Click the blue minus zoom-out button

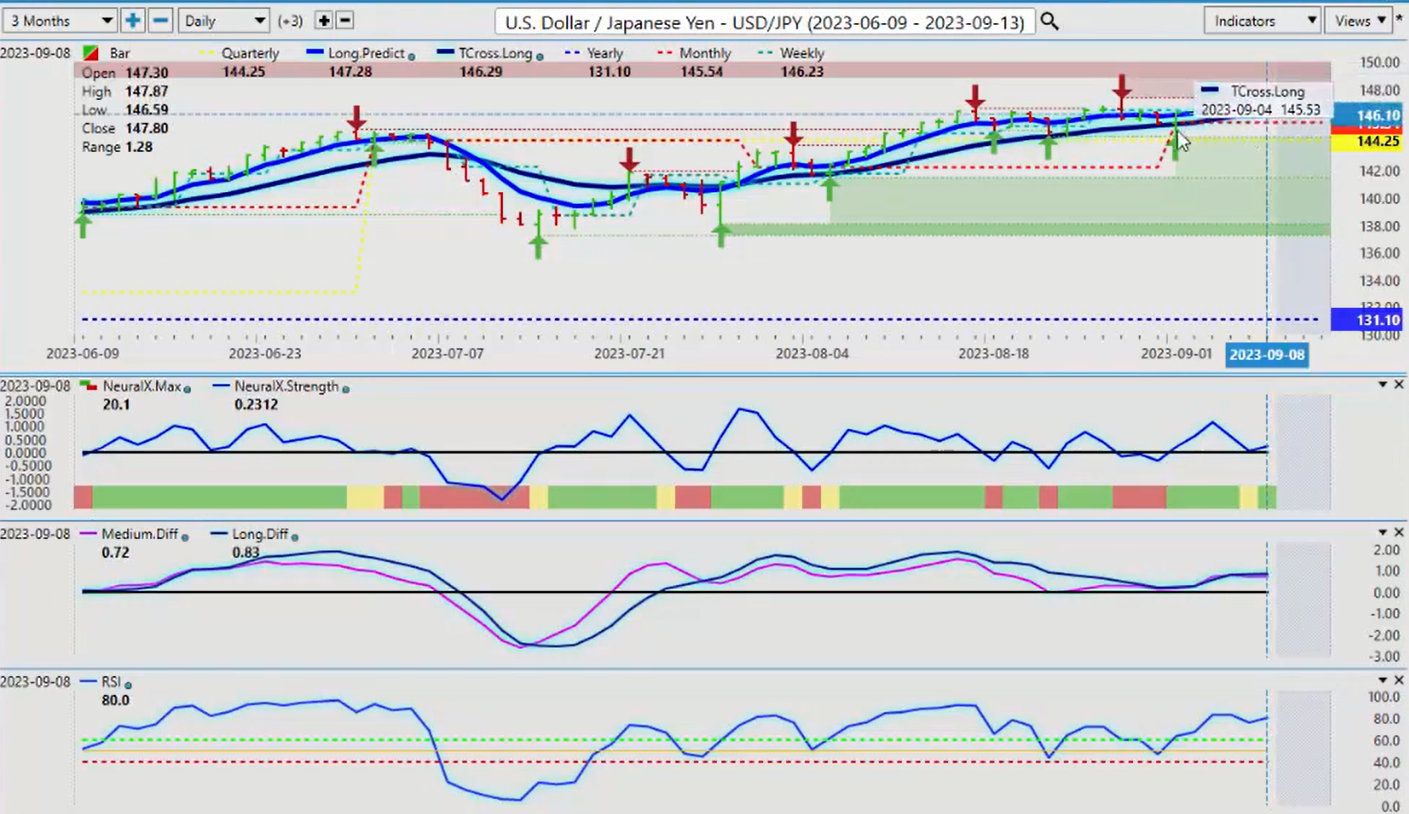coord(160,20)
